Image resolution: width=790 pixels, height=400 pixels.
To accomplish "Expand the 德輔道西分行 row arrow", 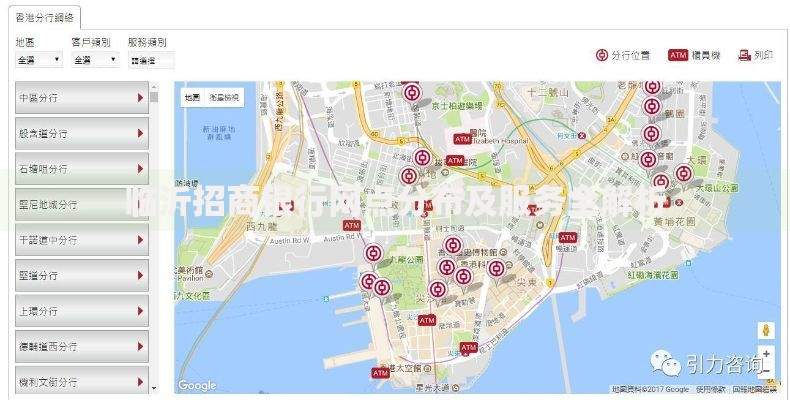I will click(141, 347).
